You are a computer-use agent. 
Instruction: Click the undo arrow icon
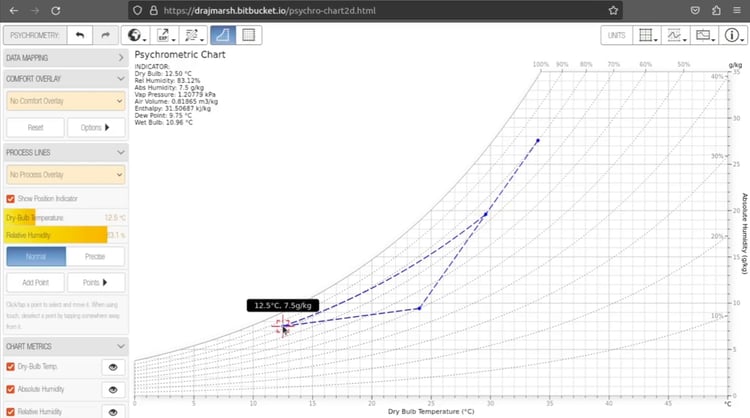tap(79, 35)
